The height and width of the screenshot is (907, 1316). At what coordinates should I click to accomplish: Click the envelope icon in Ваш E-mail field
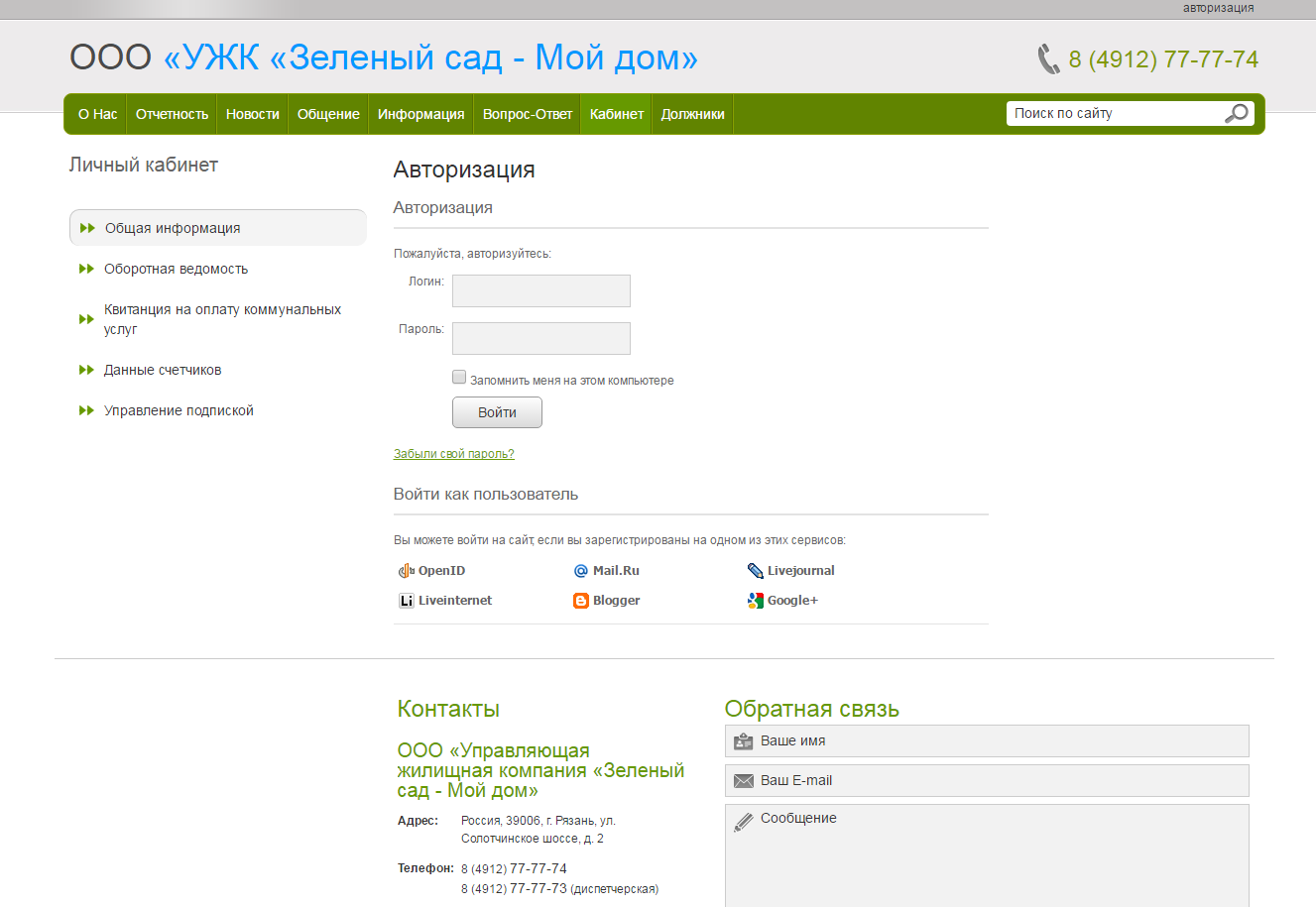click(743, 781)
